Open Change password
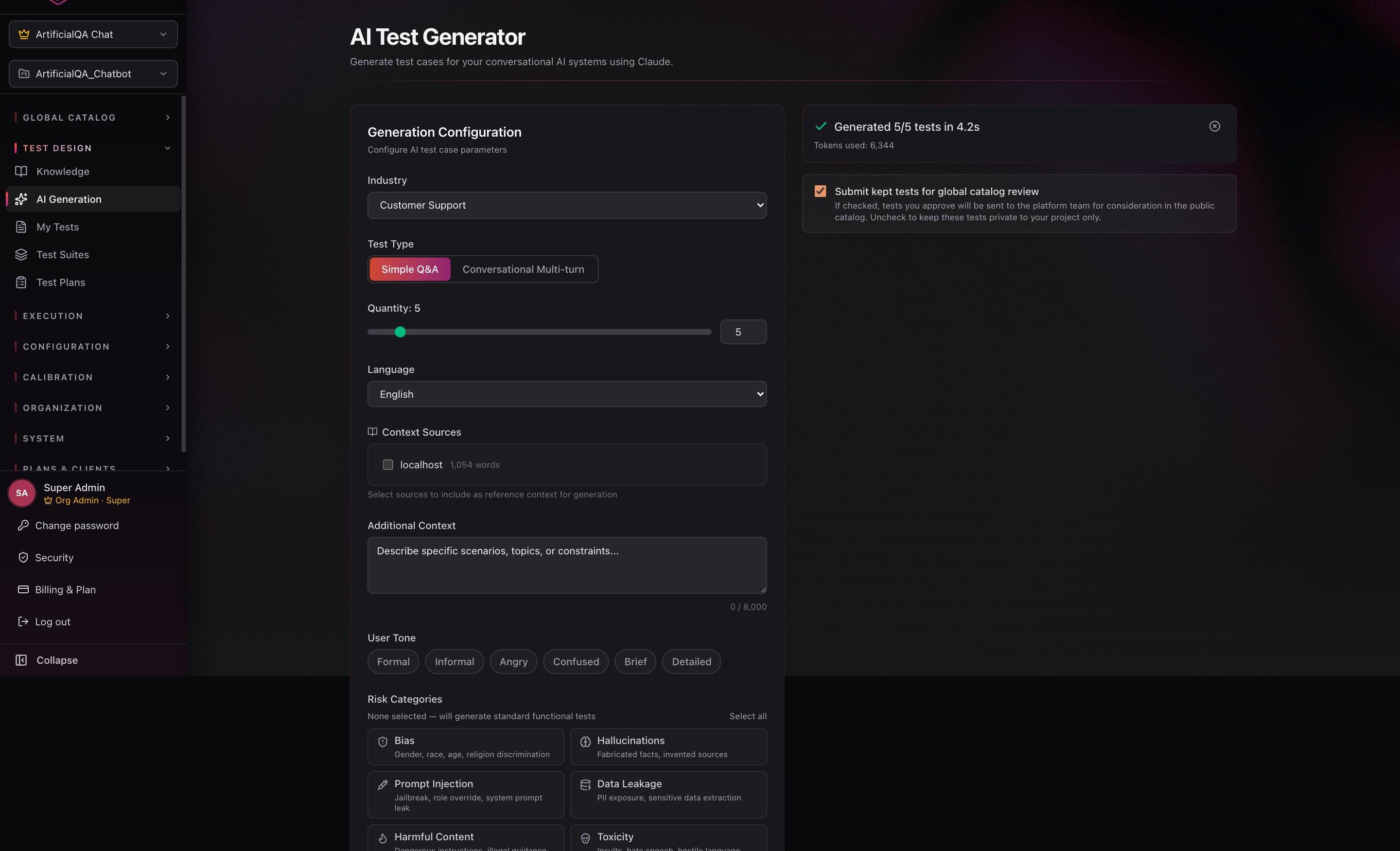1400x851 pixels. 77,525
